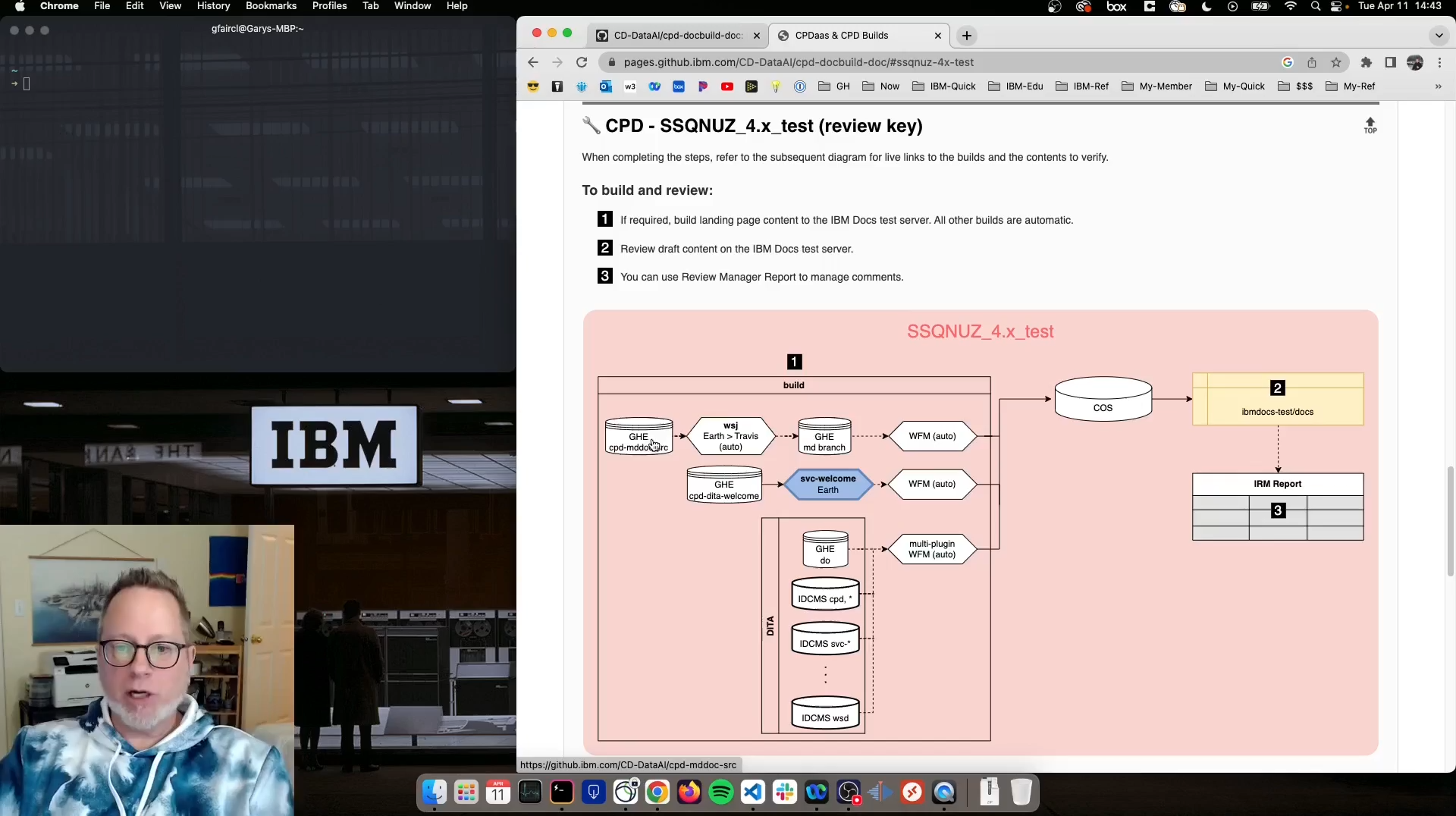Open Slack from the Dock
The width and height of the screenshot is (1456, 816).
click(785, 792)
